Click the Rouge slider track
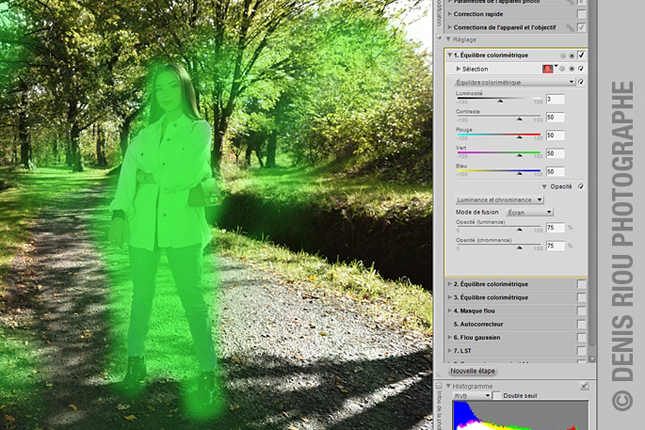 [500, 134]
